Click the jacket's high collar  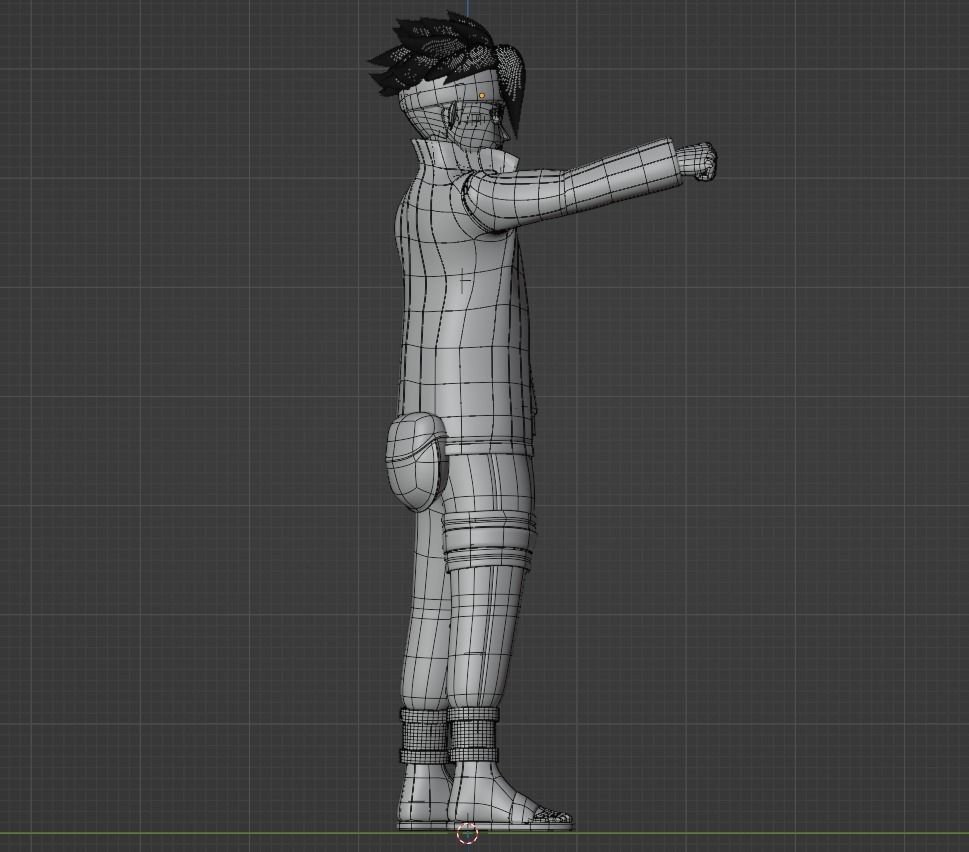pos(465,158)
